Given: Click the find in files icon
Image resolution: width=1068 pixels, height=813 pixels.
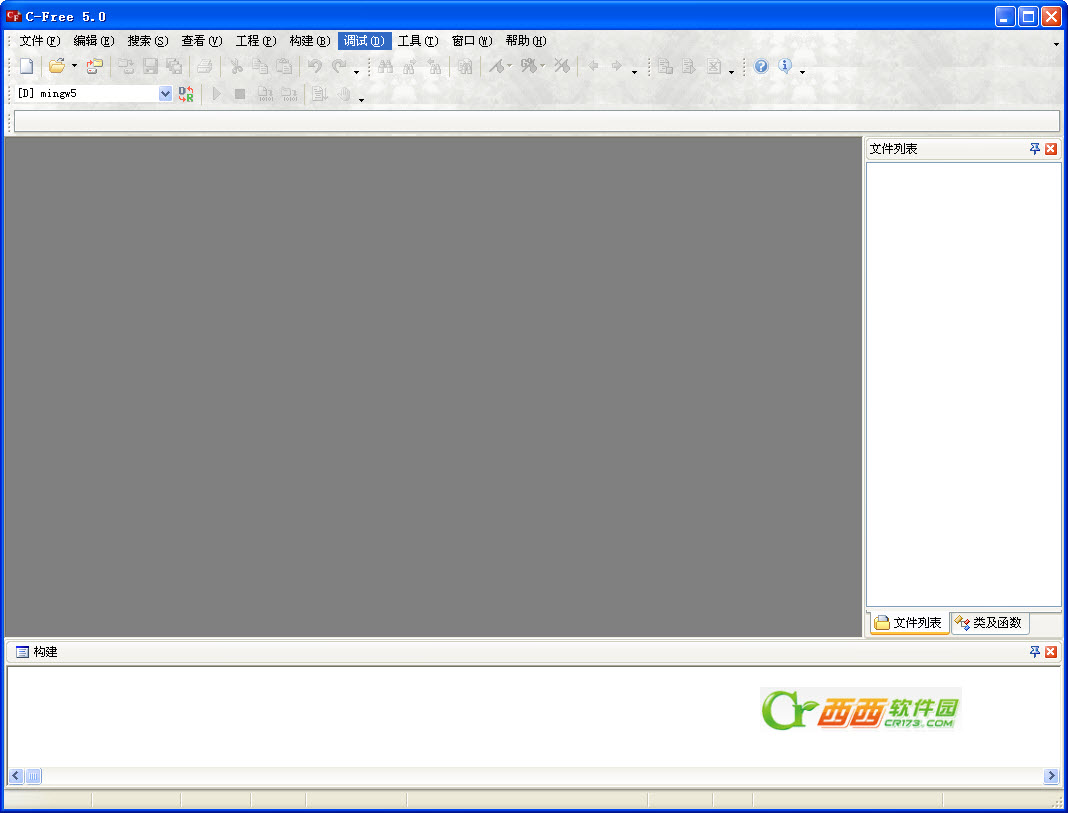Looking at the screenshot, I should click(x=465, y=66).
